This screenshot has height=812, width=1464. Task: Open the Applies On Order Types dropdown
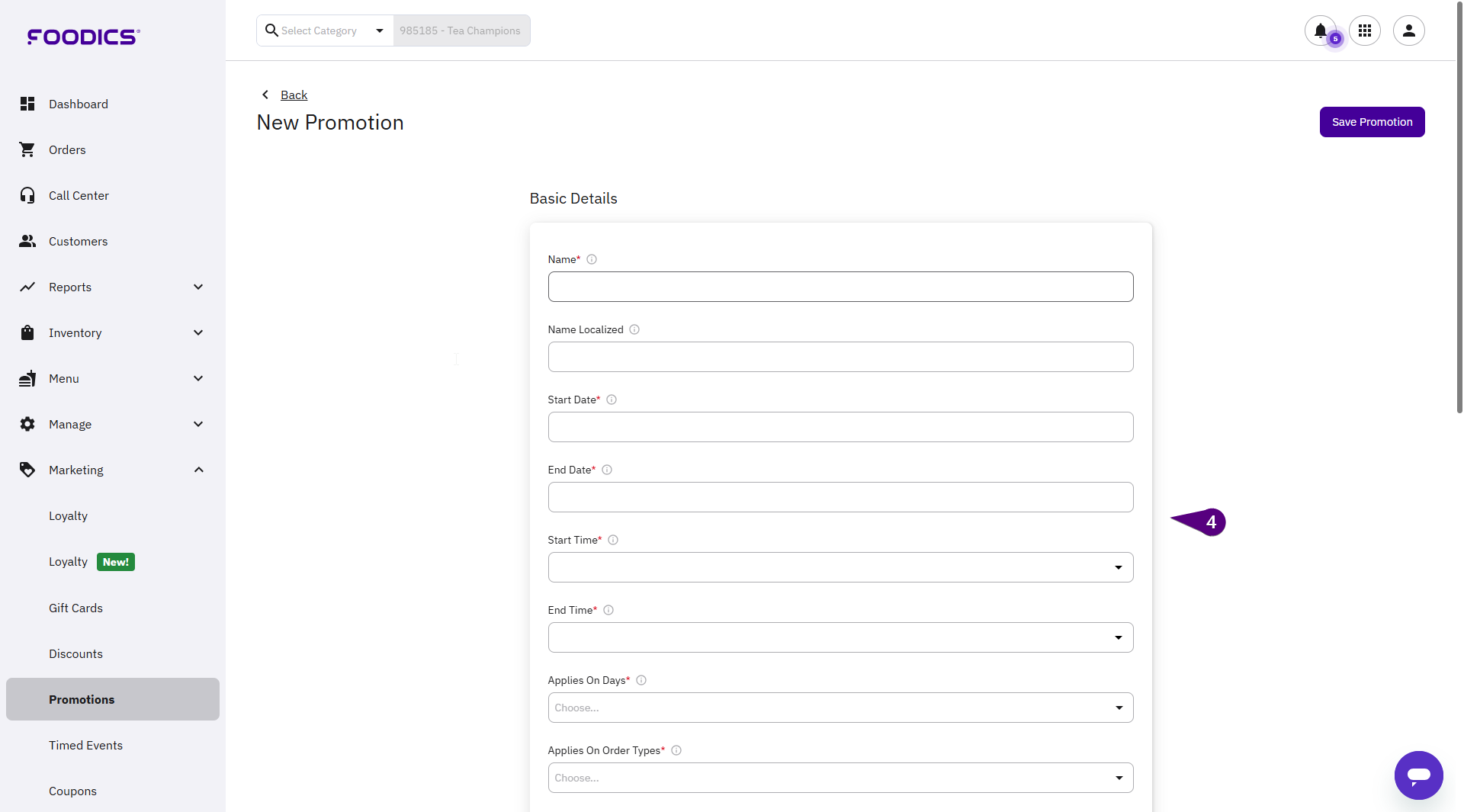(x=840, y=778)
